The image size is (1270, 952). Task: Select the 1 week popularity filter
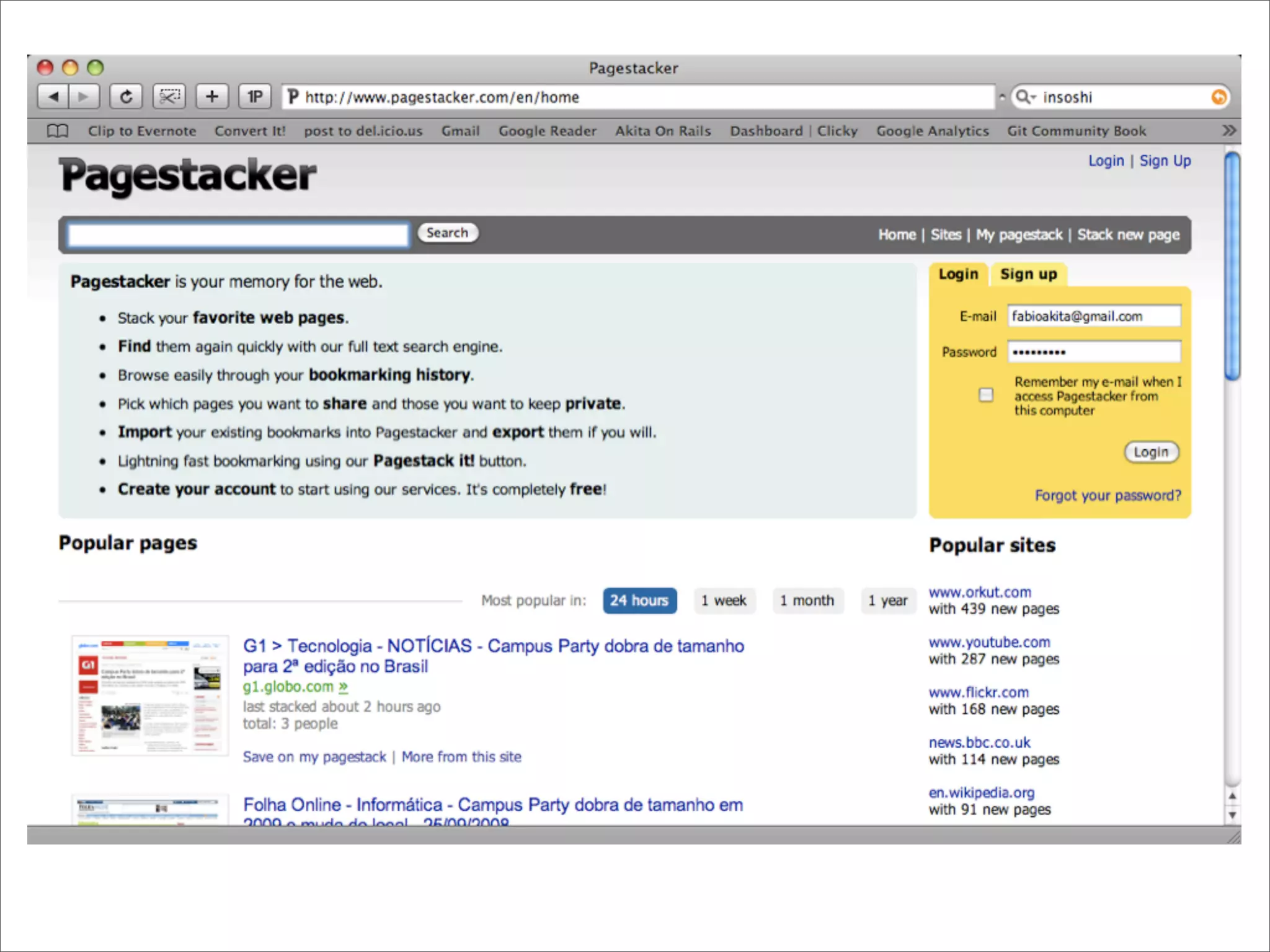pos(724,601)
